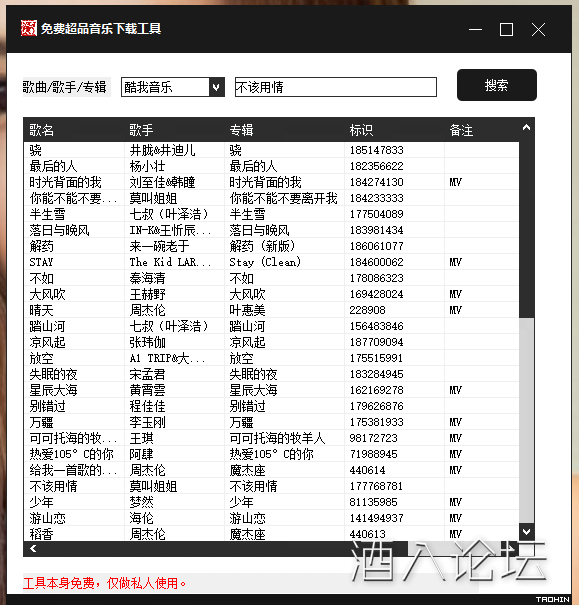Click the MV tag of 稻香 row

pos(456,534)
